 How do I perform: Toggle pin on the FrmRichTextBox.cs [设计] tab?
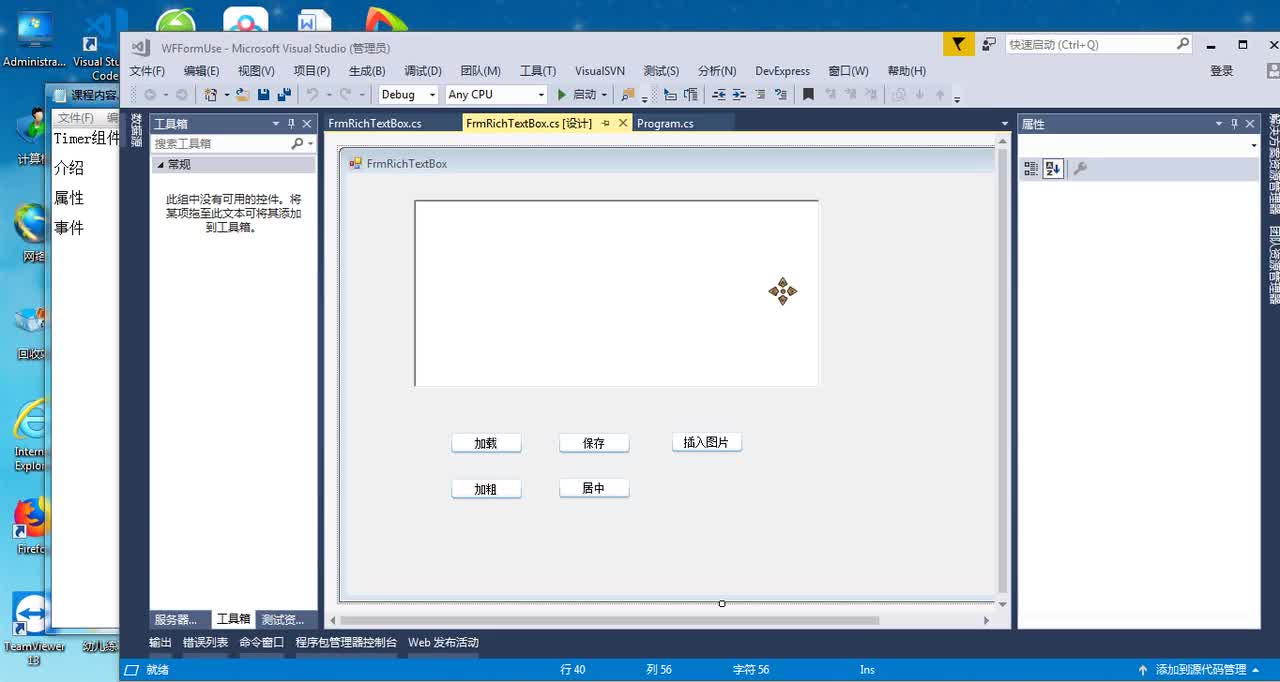[605, 123]
